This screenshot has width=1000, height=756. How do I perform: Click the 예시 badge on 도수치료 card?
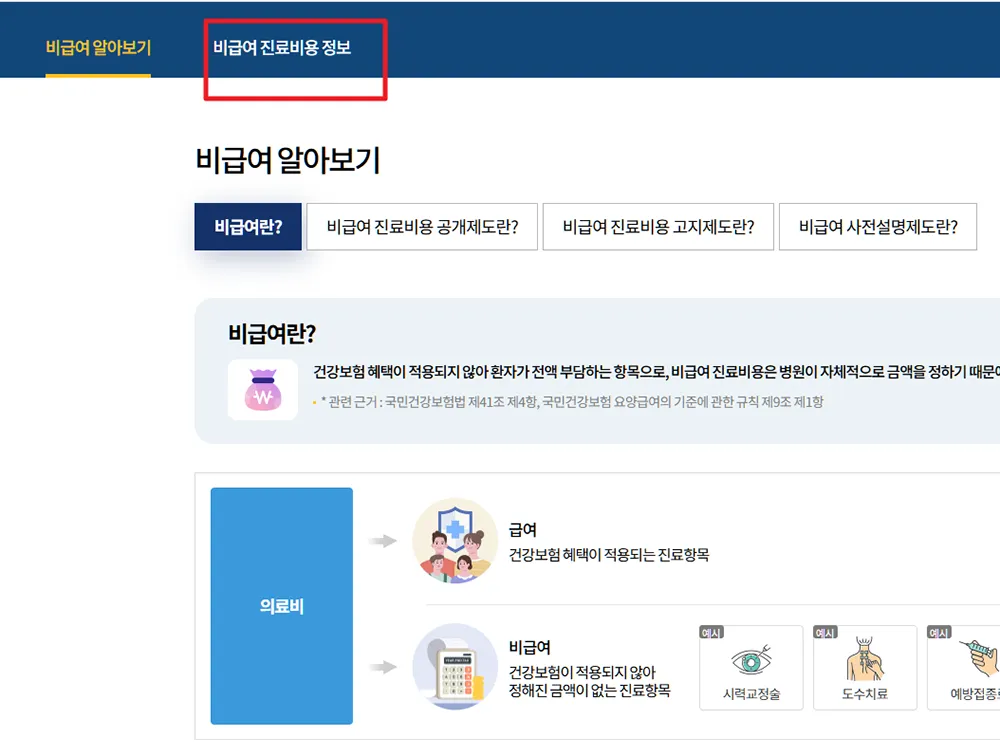point(827,631)
